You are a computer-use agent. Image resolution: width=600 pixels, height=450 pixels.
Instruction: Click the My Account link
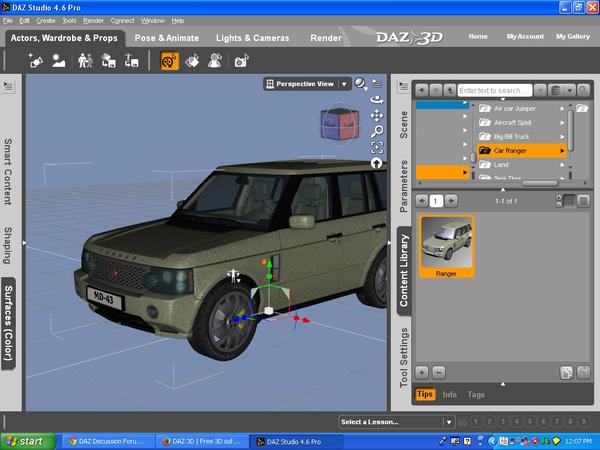pos(525,36)
